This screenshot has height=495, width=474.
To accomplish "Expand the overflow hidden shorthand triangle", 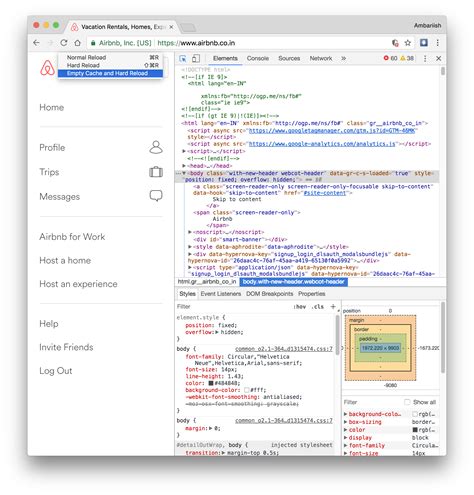I will [x=217, y=332].
